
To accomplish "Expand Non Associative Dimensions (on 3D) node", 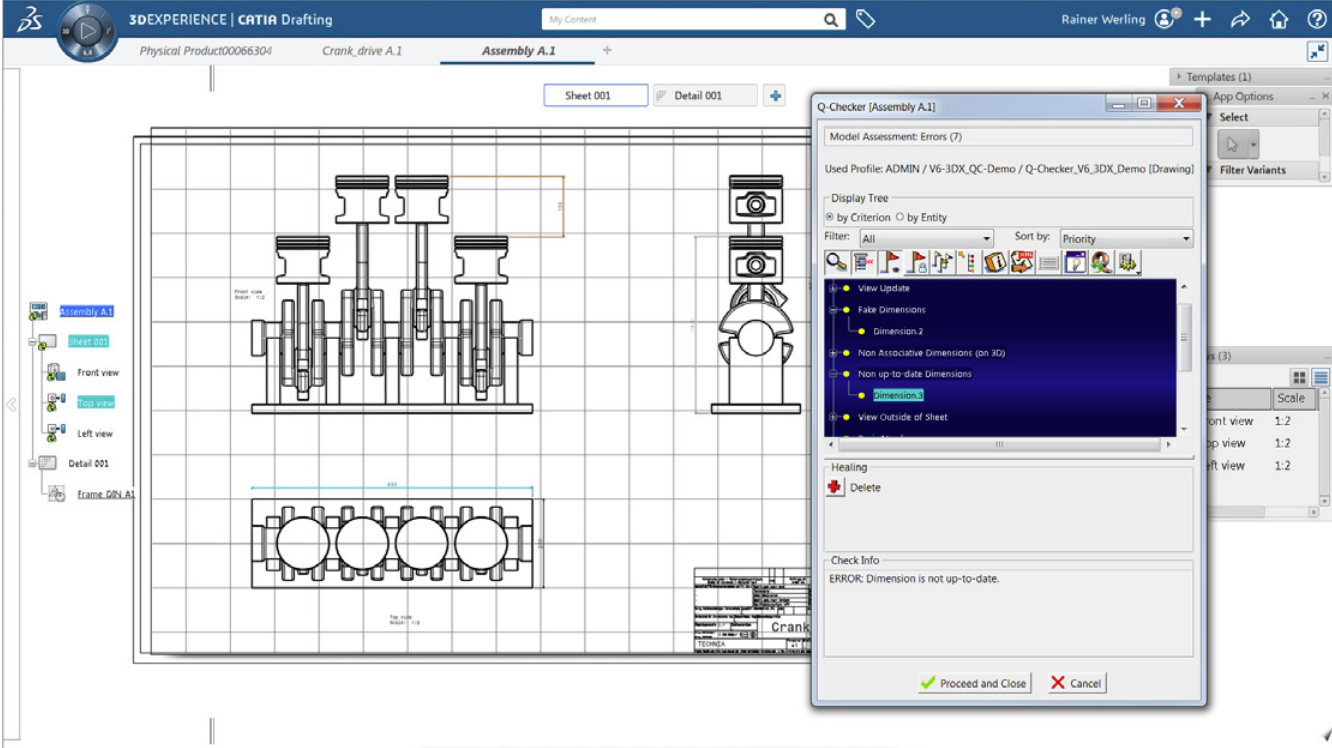I will (833, 353).
